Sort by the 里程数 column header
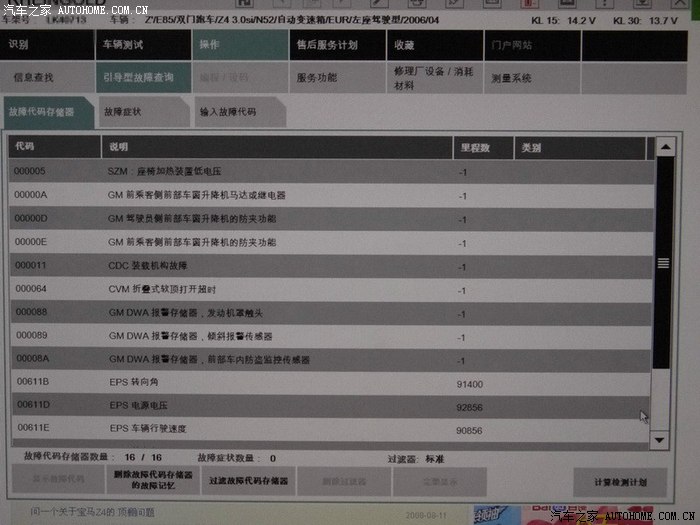This screenshot has width=700, height=525. point(482,148)
